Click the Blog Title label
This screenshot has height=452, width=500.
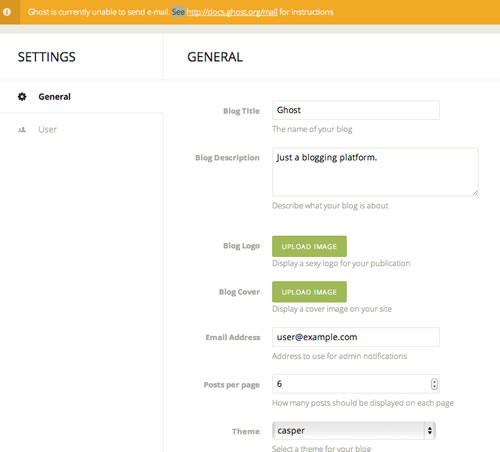pos(241,111)
